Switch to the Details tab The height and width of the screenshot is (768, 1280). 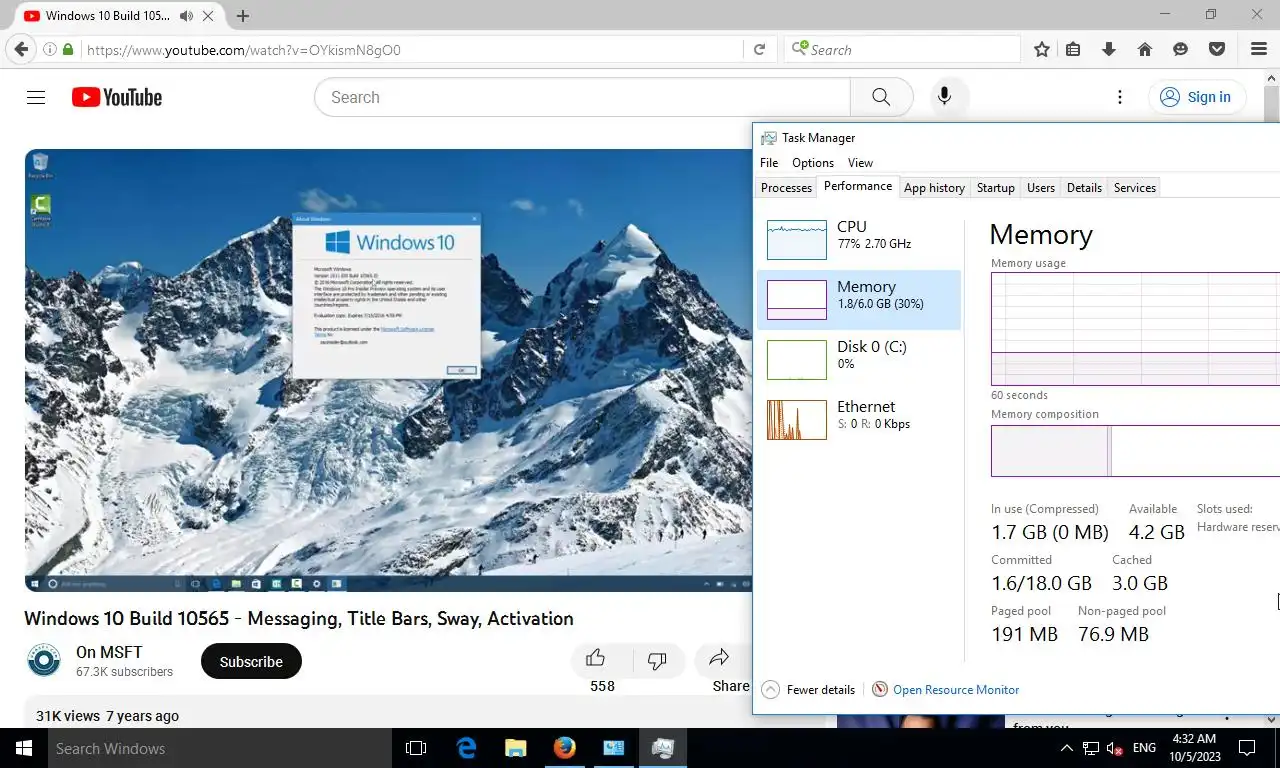(x=1084, y=187)
